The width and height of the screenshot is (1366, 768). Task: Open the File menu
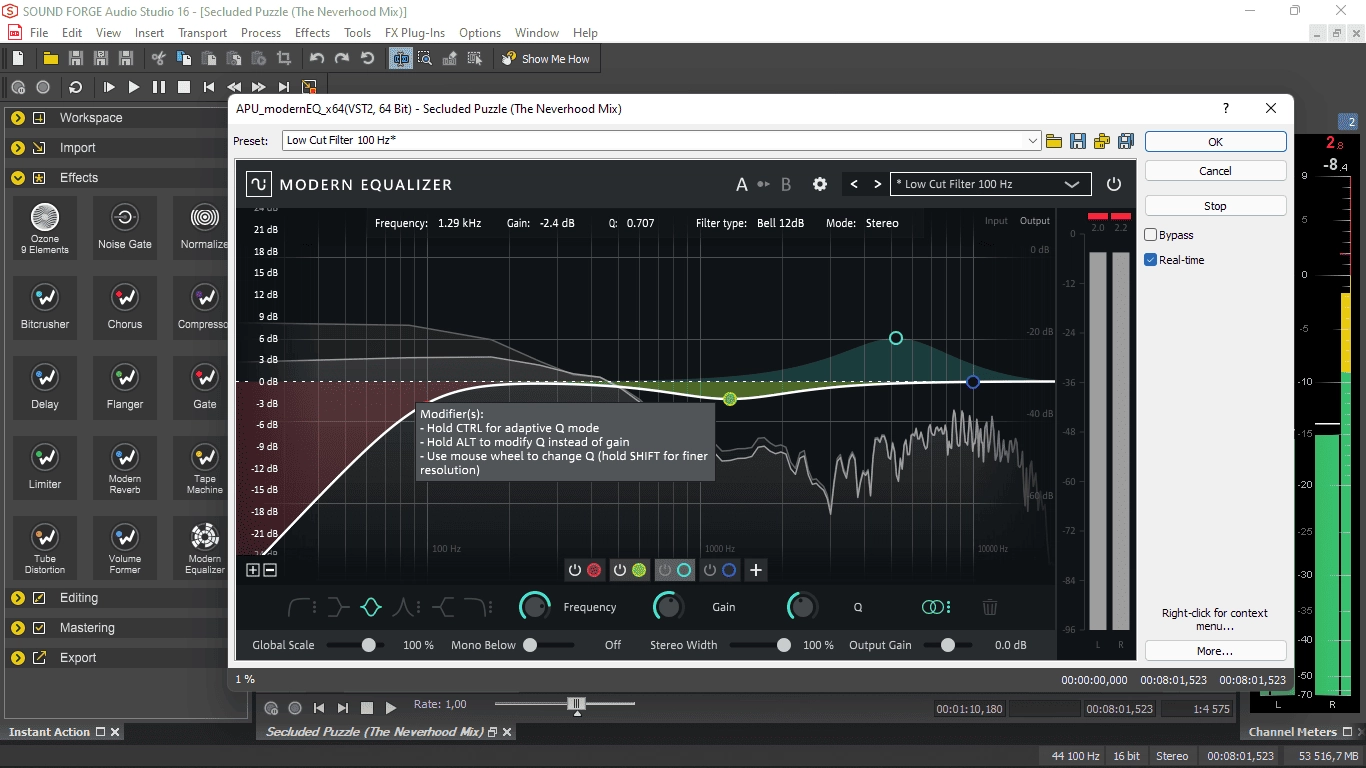(39, 33)
